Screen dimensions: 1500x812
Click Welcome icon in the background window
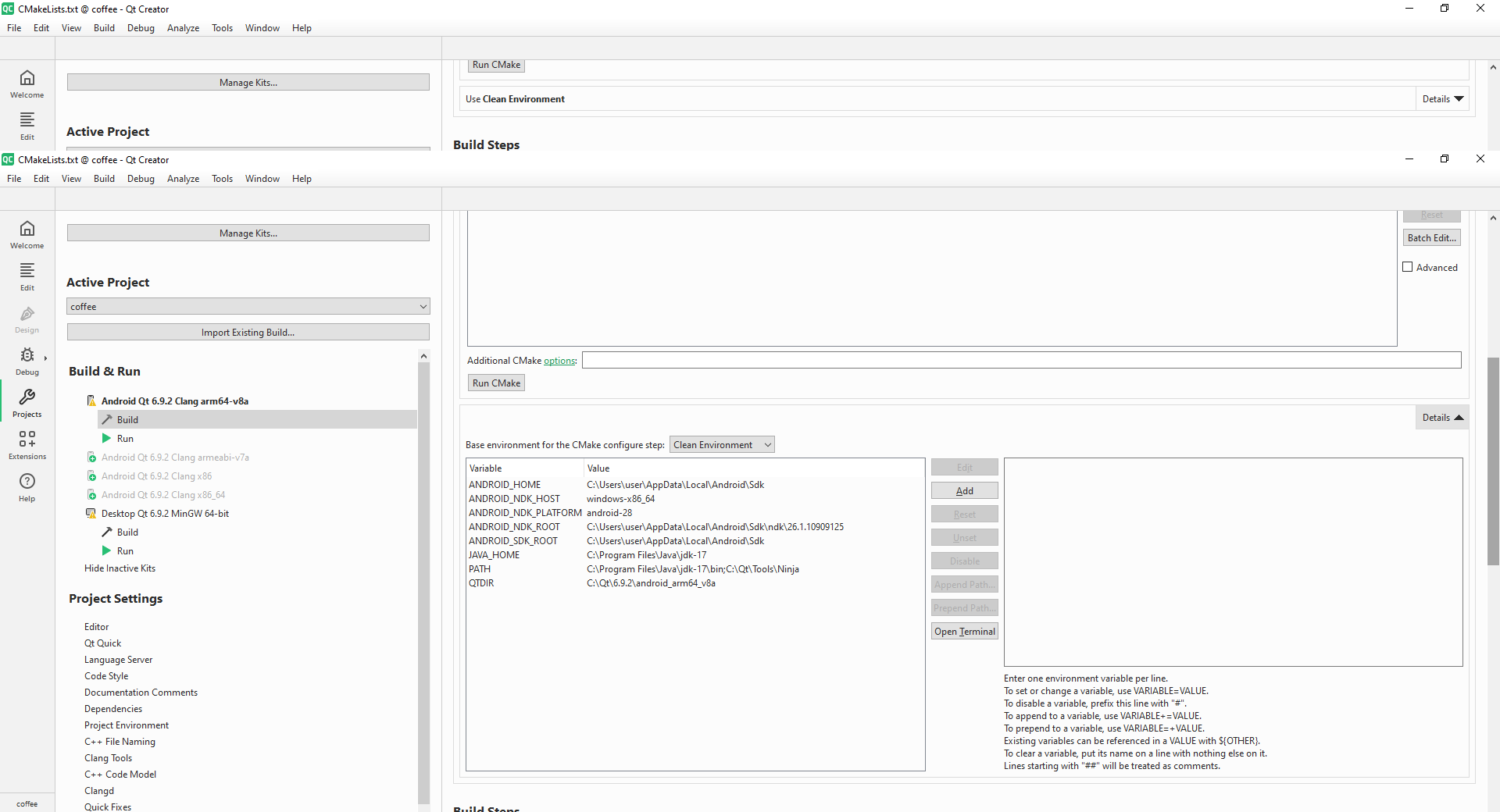(x=27, y=84)
